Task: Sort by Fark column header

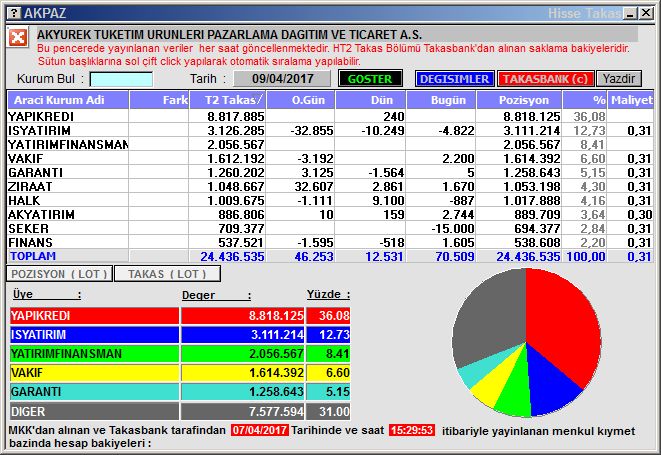Action: 159,100
